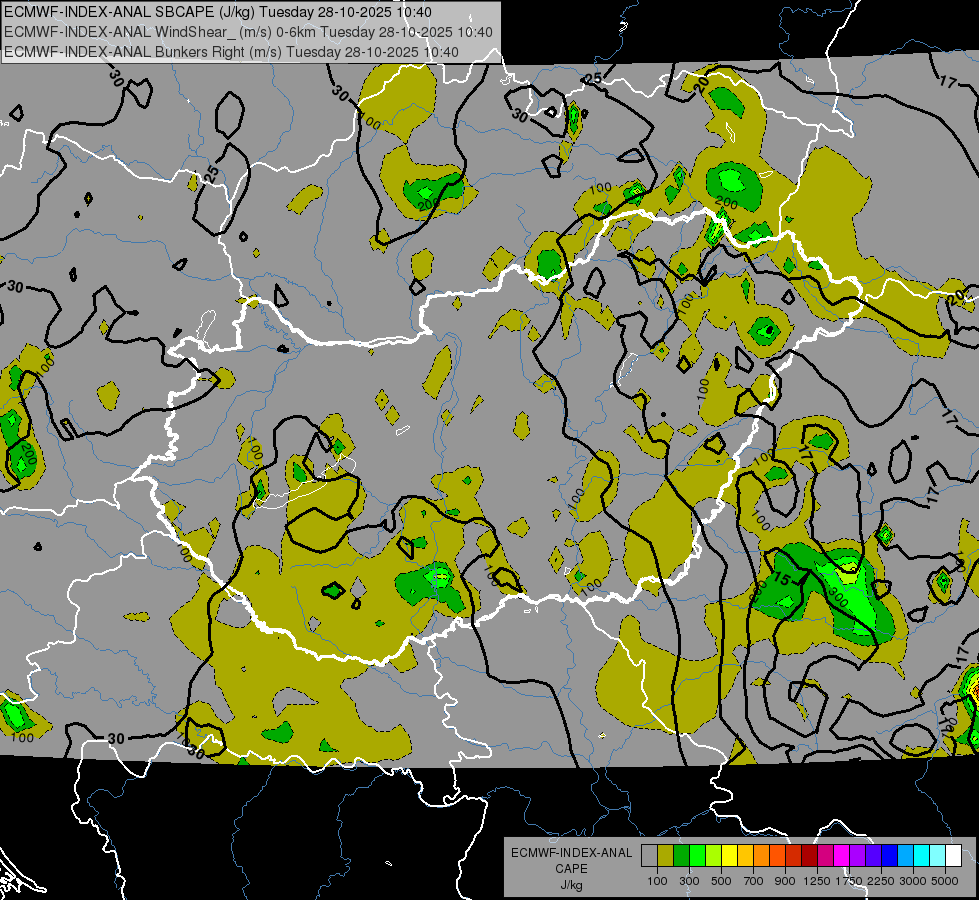This screenshot has height=900, width=979.
Task: Click the legend title ECMWF-INDEX-ANAL
Action: click(571, 853)
